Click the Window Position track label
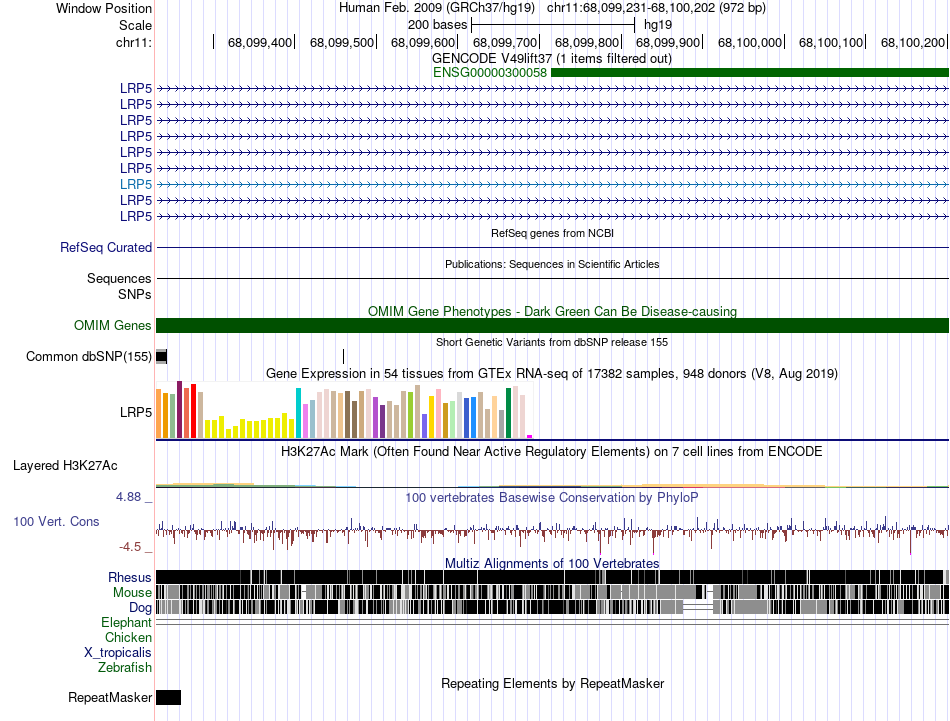 (x=104, y=8)
